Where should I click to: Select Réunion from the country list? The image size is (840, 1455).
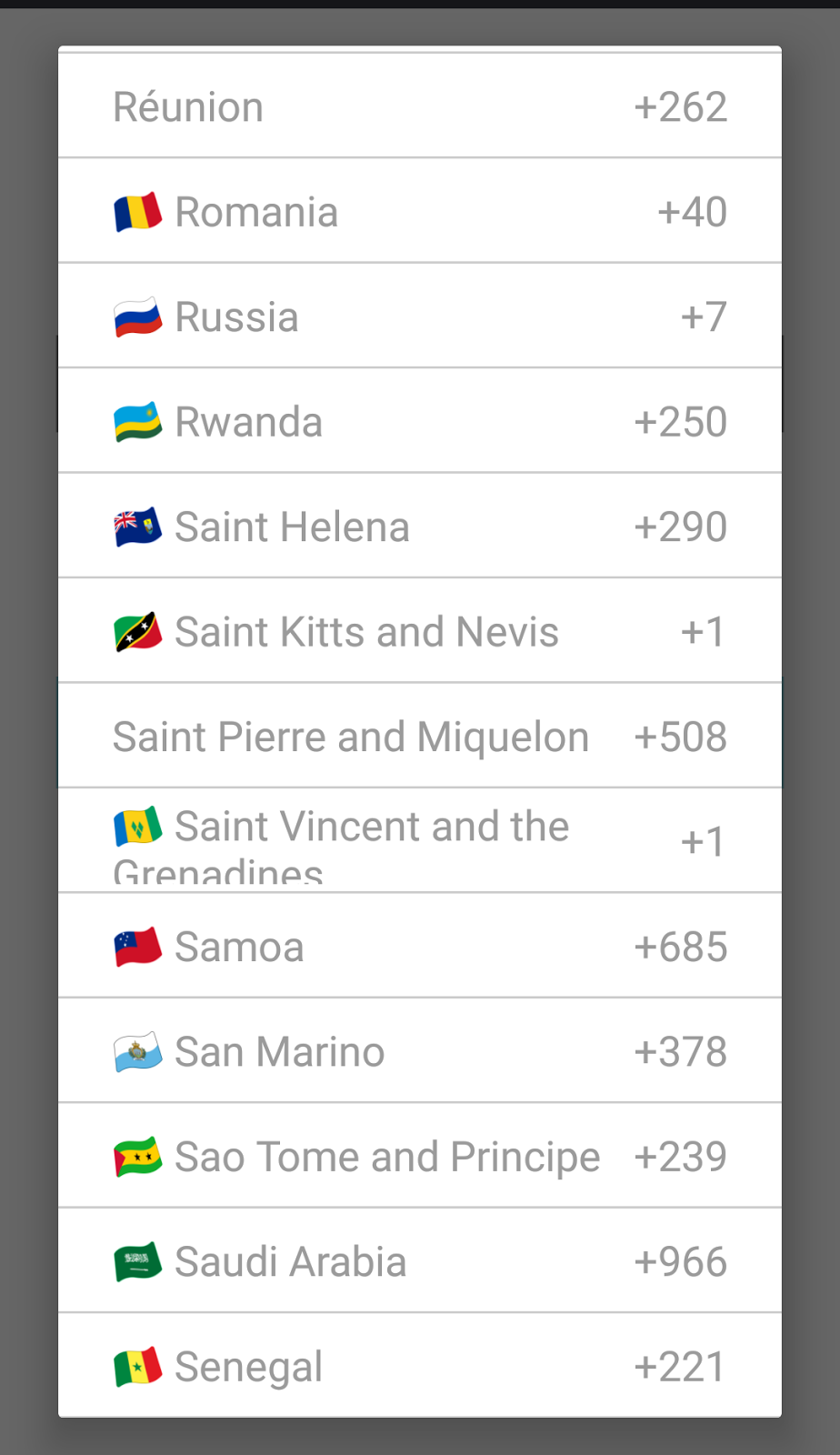pos(188,107)
